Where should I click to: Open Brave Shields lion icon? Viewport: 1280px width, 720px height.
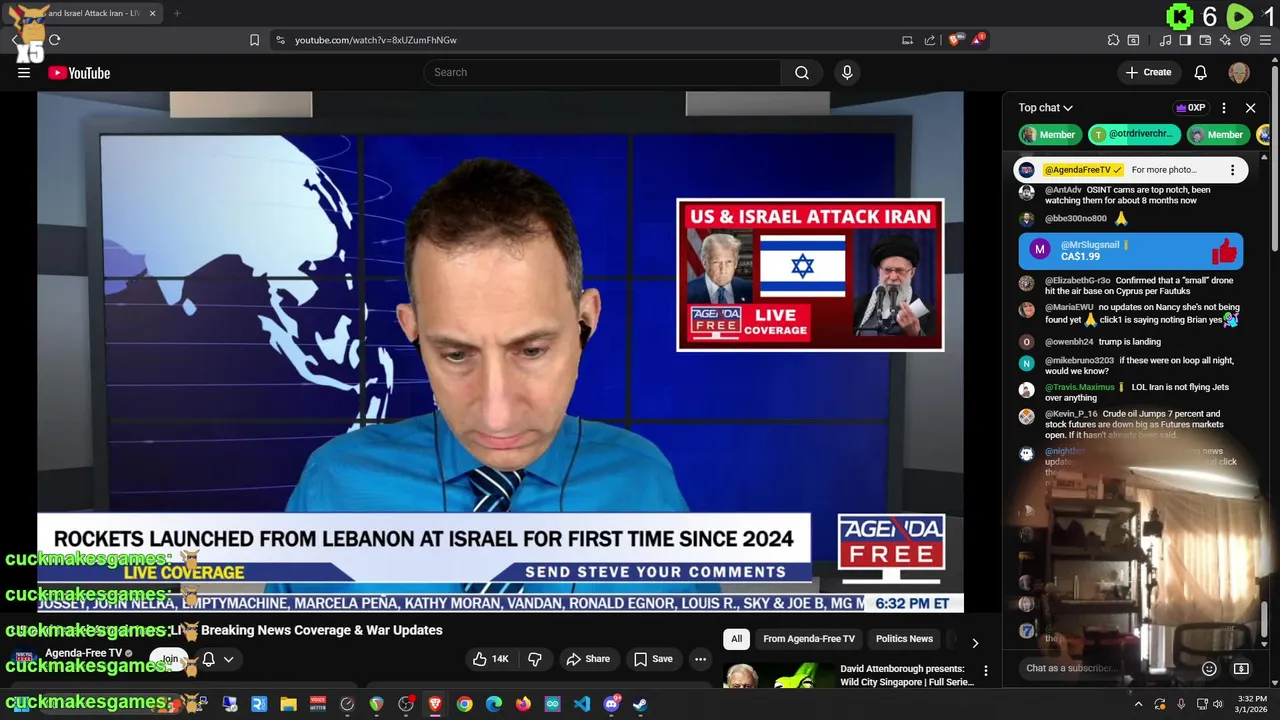(x=955, y=40)
